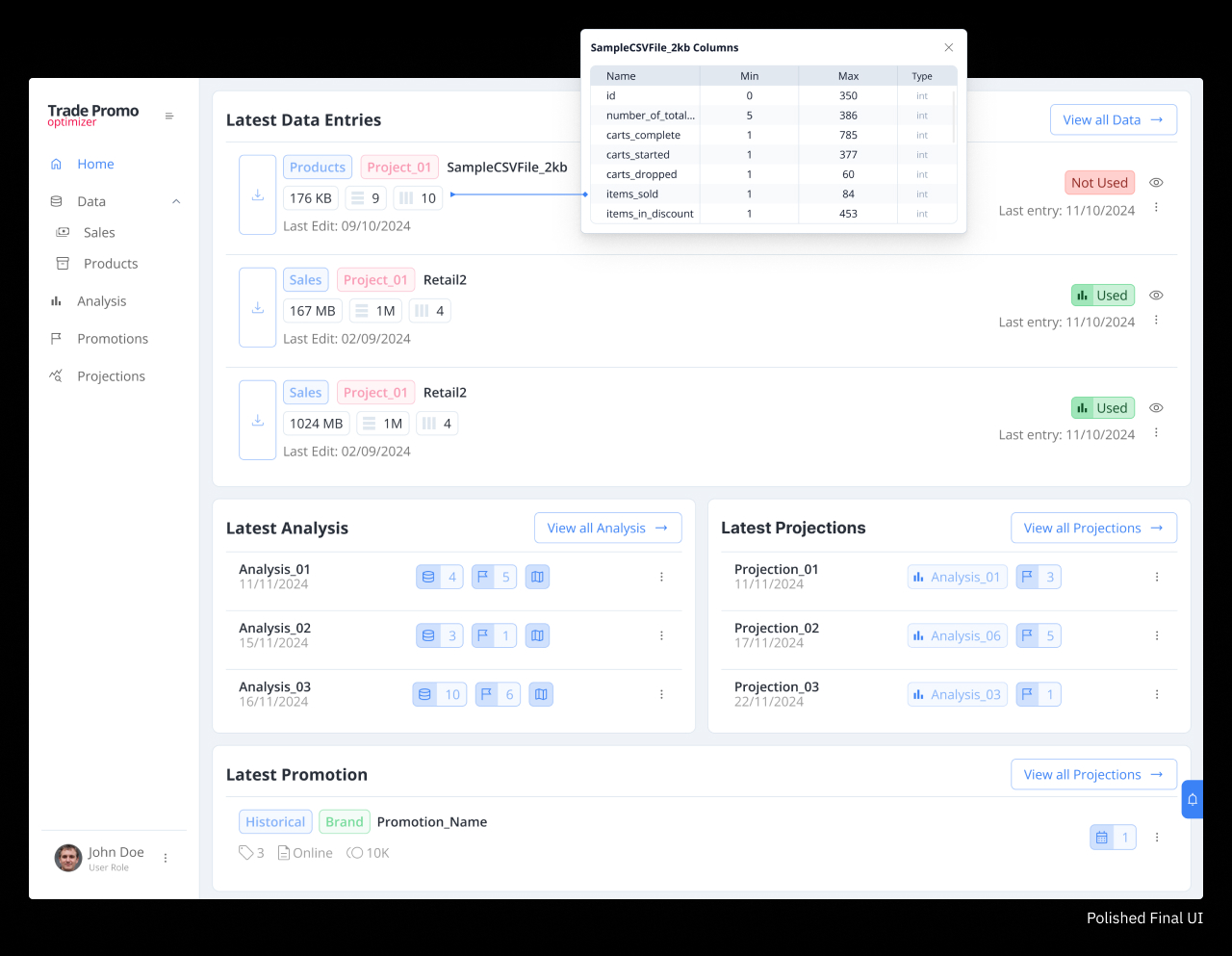Screen dimensions: 1232x956
Task: Close the SampleCSVFile_2kb Columns popup
Action: [x=948, y=48]
